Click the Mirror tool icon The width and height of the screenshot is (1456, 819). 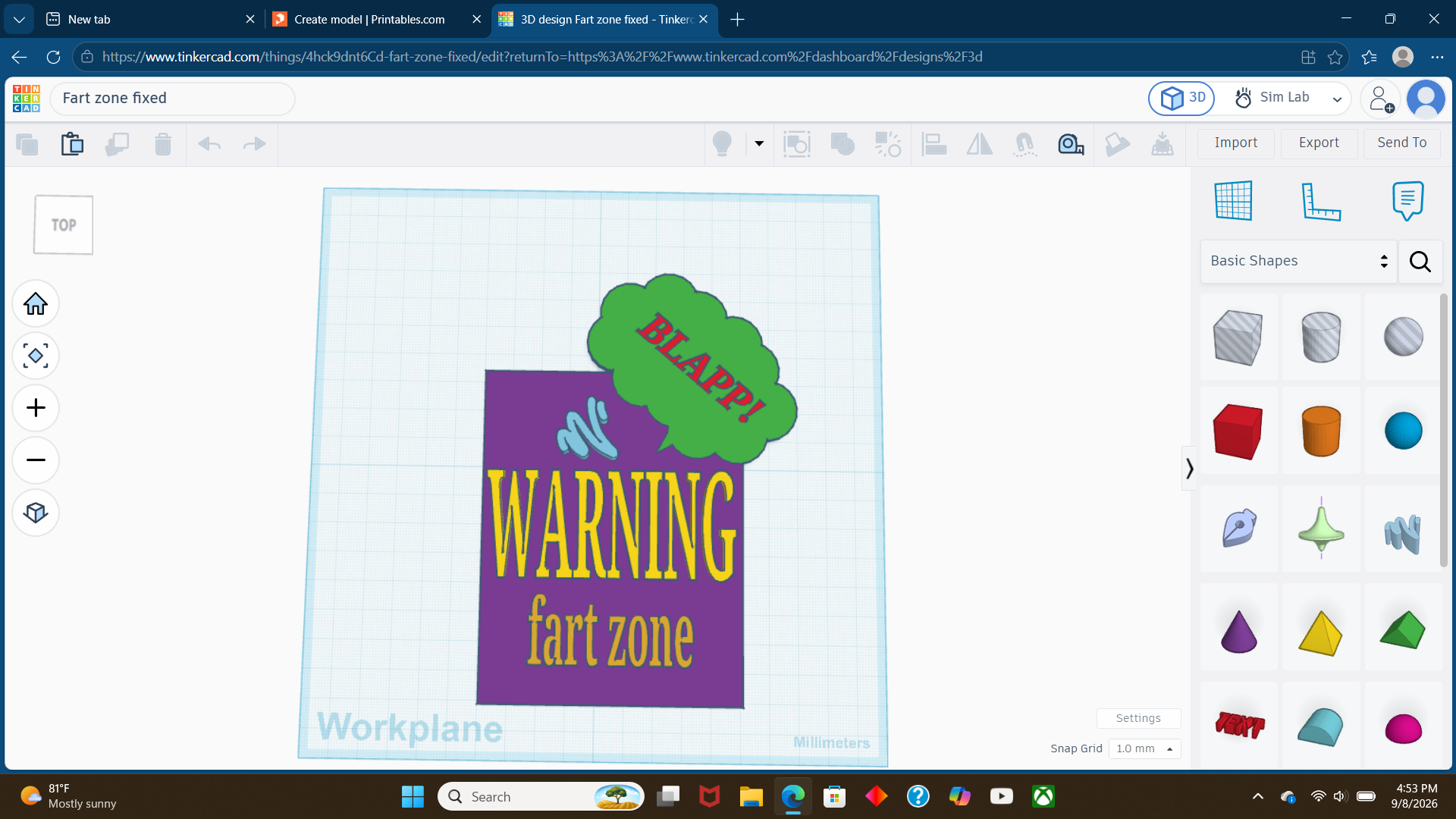(x=979, y=143)
